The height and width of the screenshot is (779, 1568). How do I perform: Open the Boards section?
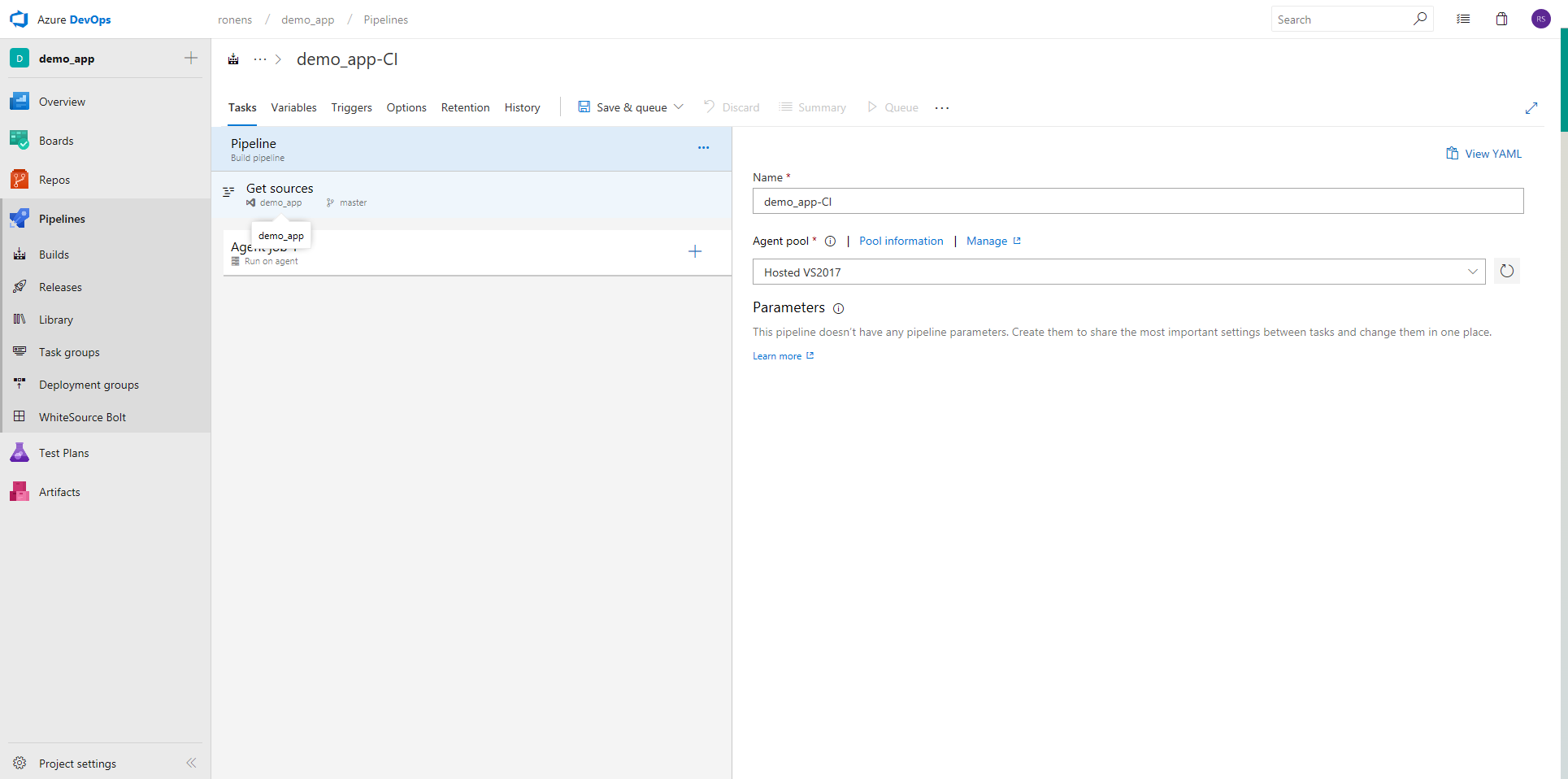pos(56,140)
